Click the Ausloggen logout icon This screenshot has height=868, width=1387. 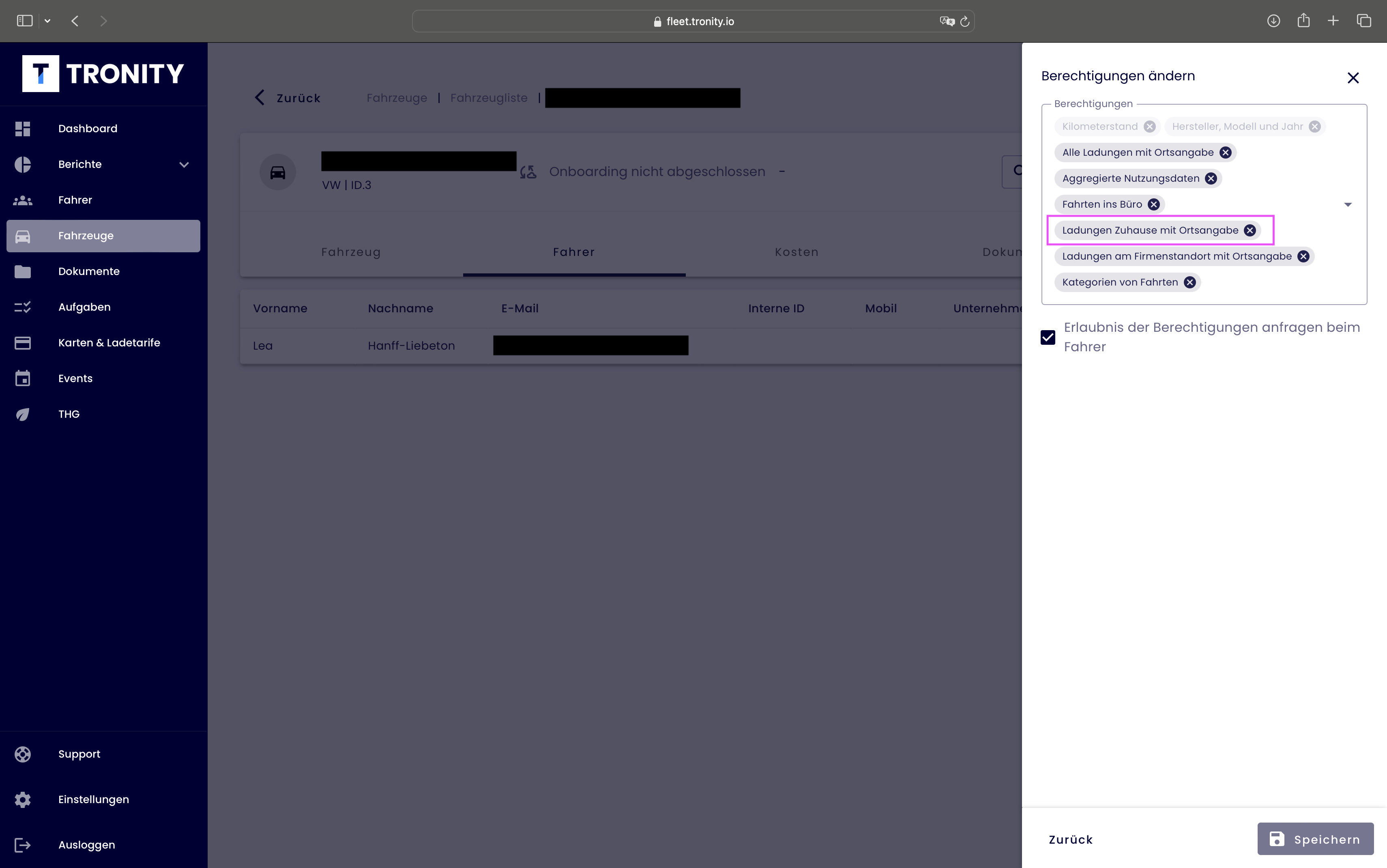pyautogui.click(x=22, y=844)
